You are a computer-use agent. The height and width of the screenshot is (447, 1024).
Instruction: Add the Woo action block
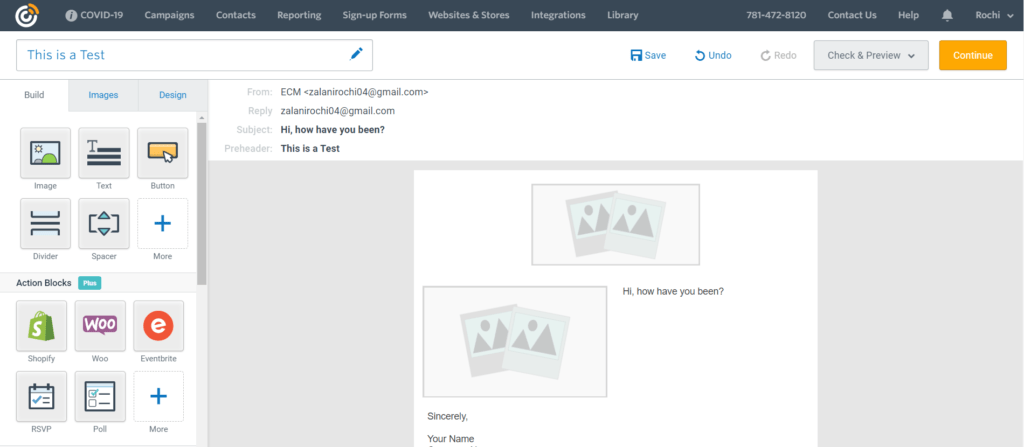(100, 325)
